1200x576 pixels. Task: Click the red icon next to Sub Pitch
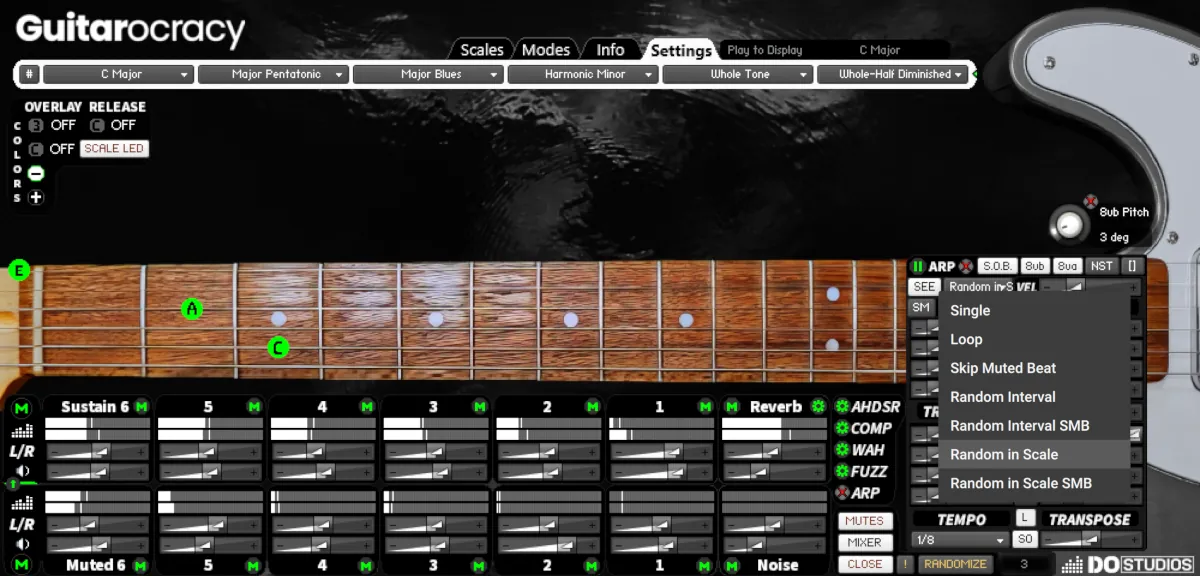(x=1090, y=201)
